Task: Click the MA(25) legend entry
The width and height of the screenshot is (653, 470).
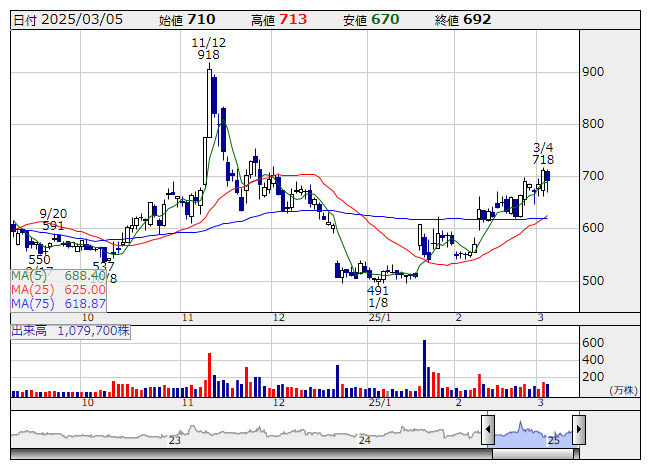Action: click(x=58, y=289)
